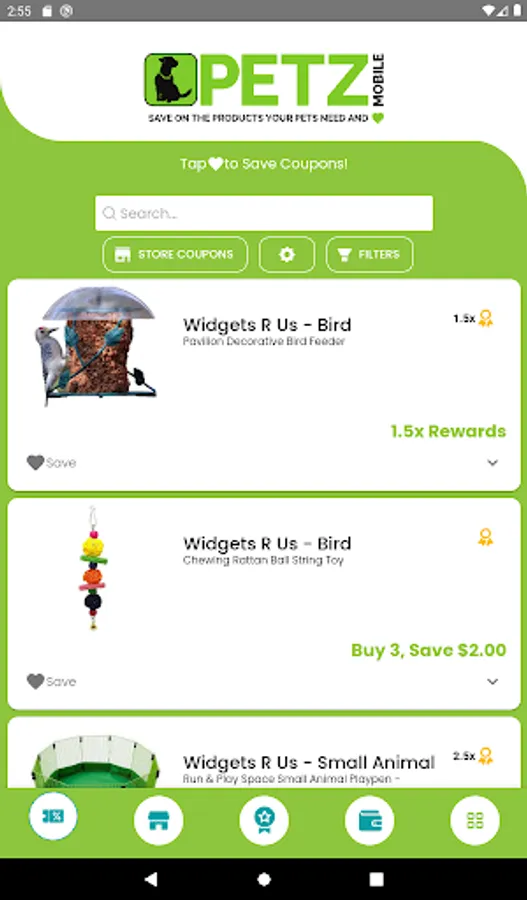Tap the 1.5x ribbon badge on Bird Feeder
Viewport: 527px width, 900px height.
[x=473, y=319]
